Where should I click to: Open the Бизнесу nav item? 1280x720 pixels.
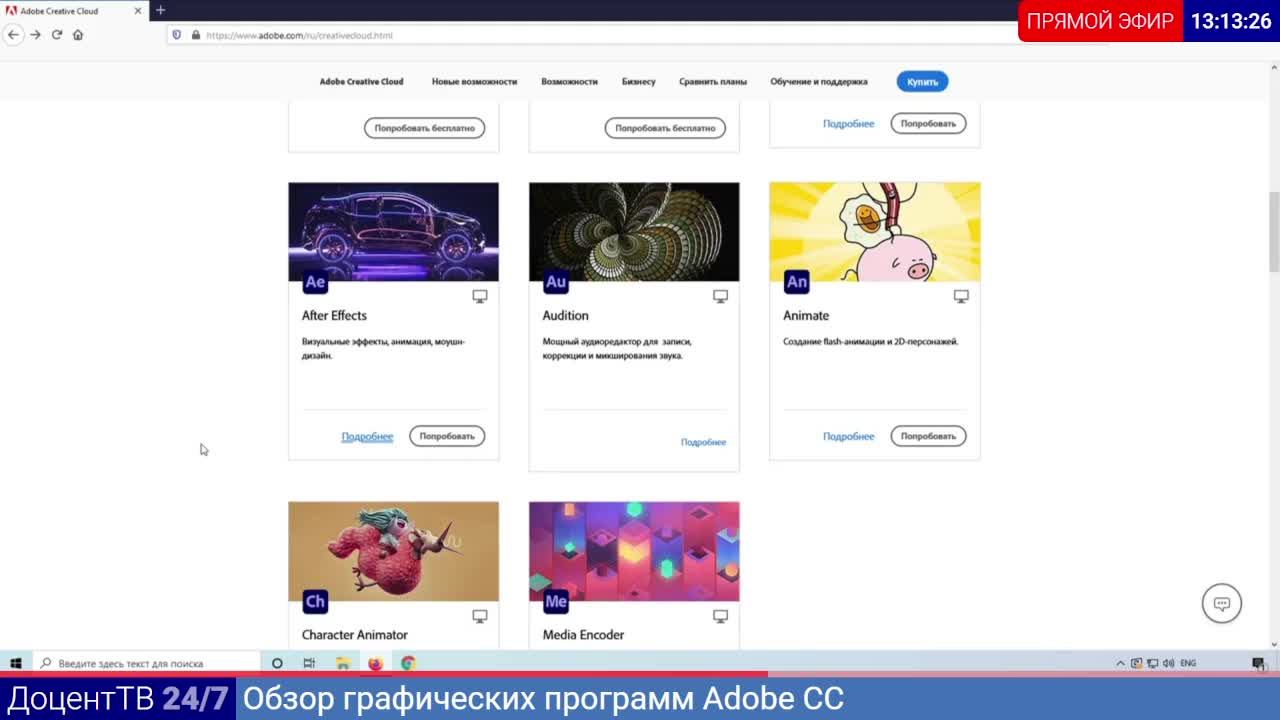pos(638,82)
